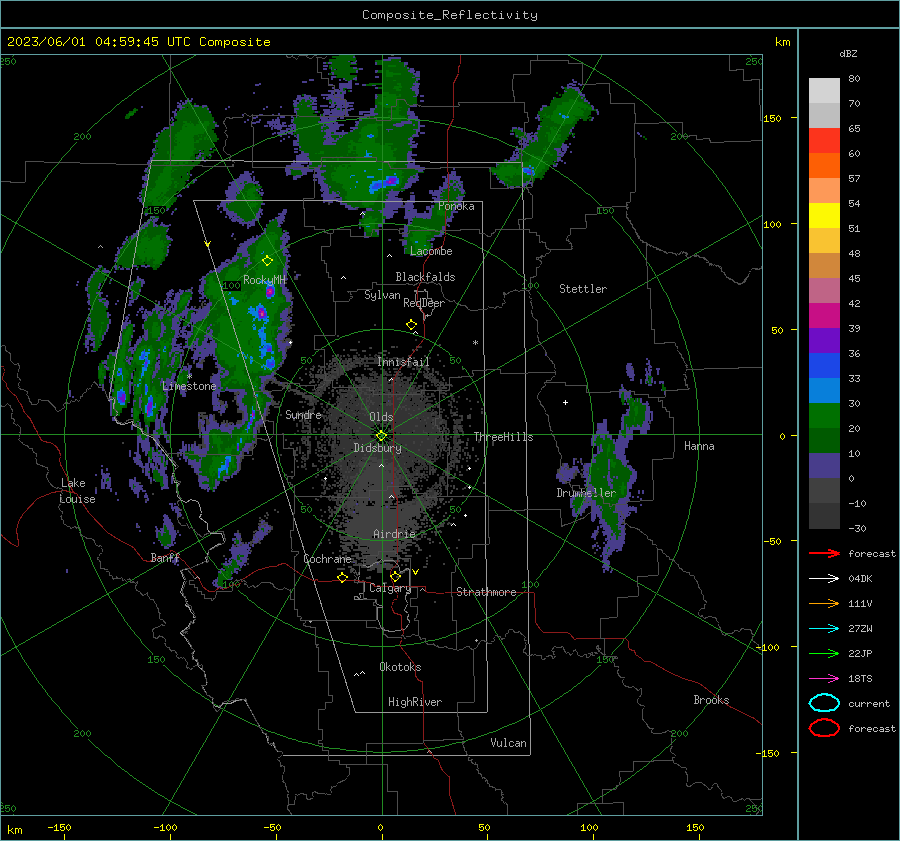Click the magenta 18TS arrow icon

(824, 679)
